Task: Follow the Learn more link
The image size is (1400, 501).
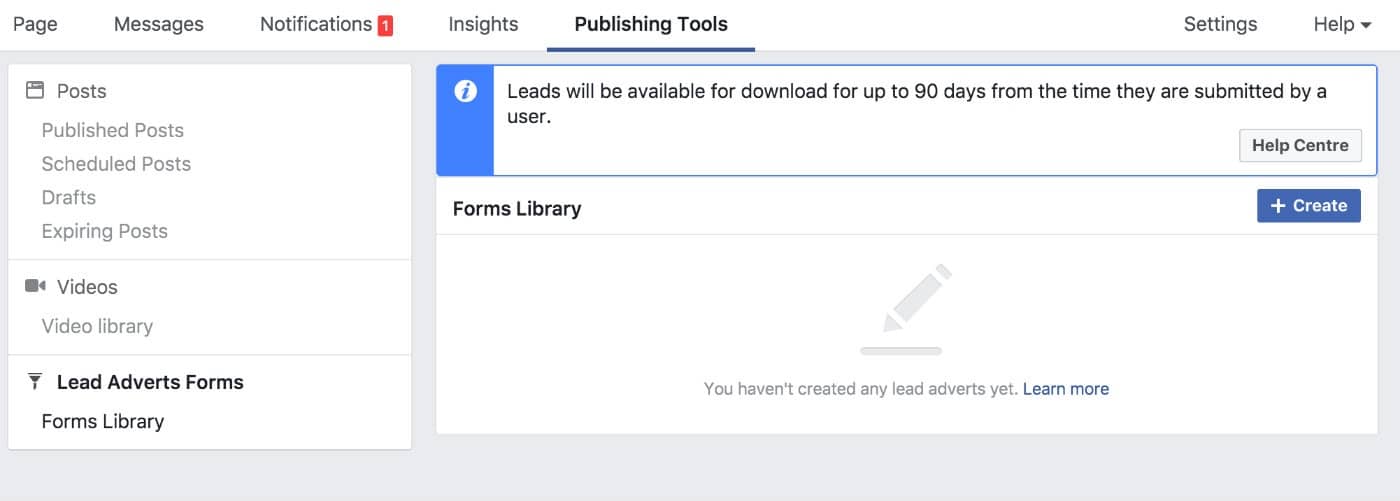Action: tap(1065, 389)
